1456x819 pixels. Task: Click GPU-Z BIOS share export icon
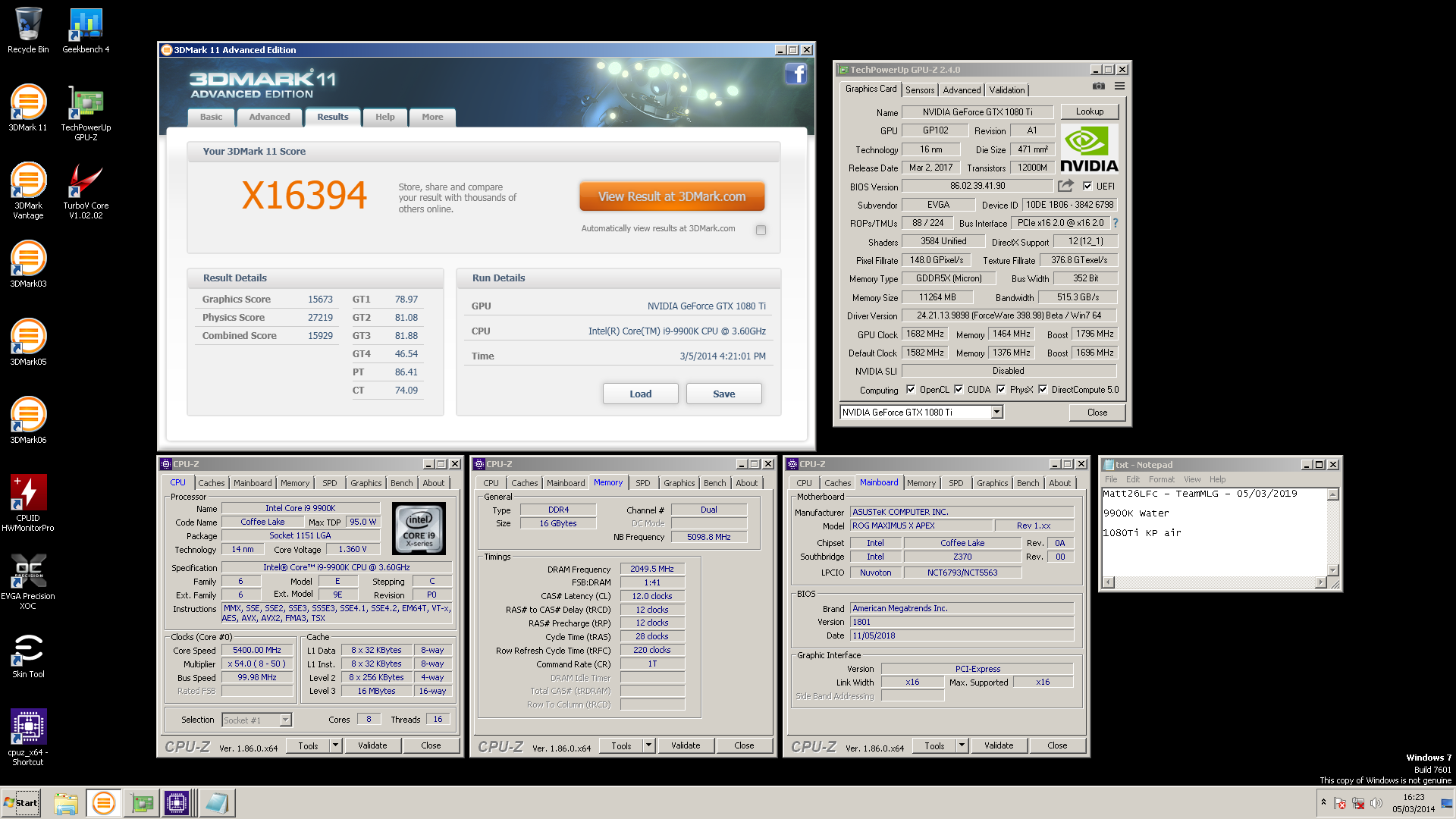pyautogui.click(x=1066, y=186)
